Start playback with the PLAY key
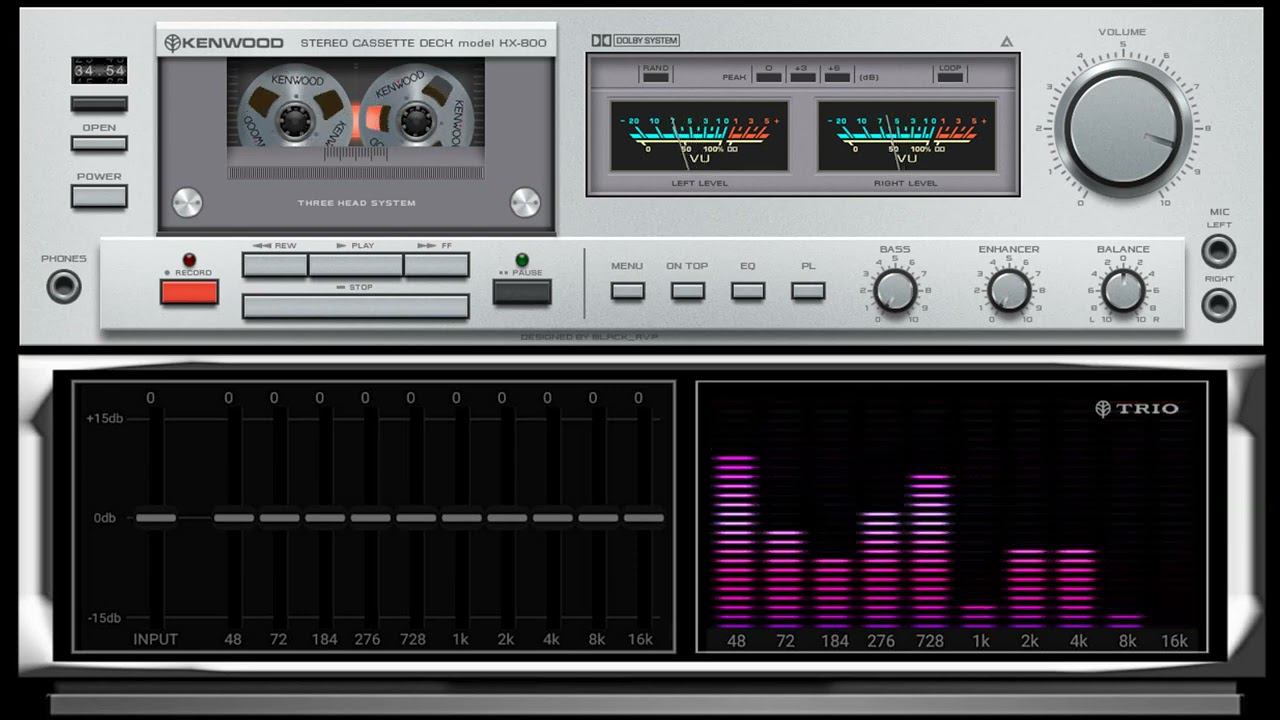 click(x=355, y=265)
